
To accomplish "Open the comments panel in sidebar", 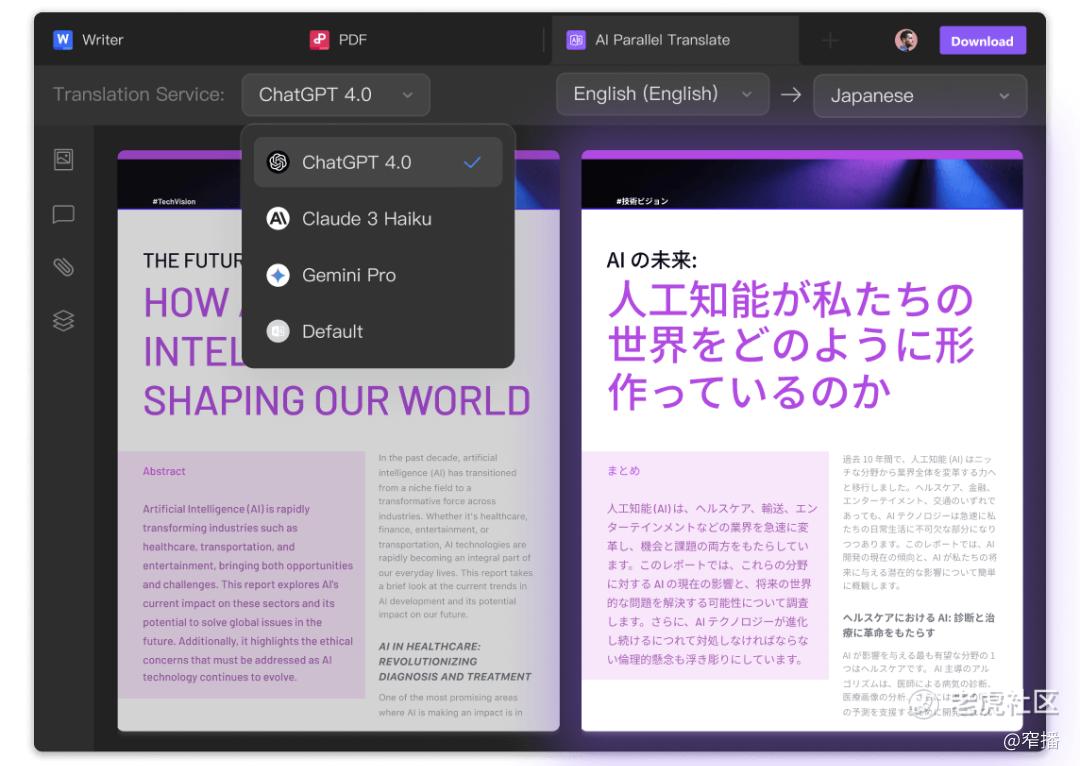I will point(63,214).
